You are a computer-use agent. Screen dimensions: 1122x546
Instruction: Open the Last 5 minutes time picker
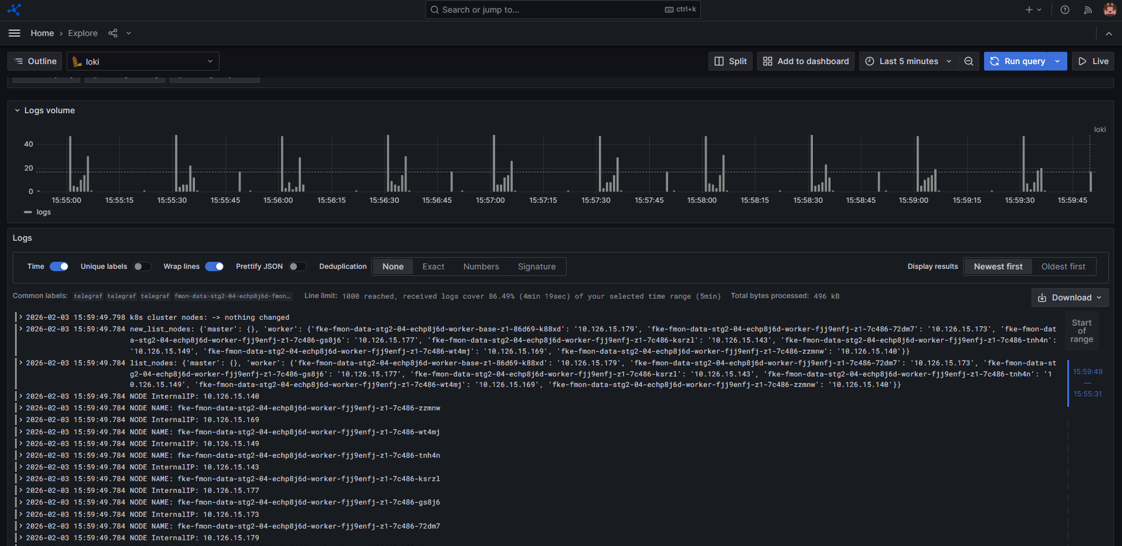coord(909,61)
